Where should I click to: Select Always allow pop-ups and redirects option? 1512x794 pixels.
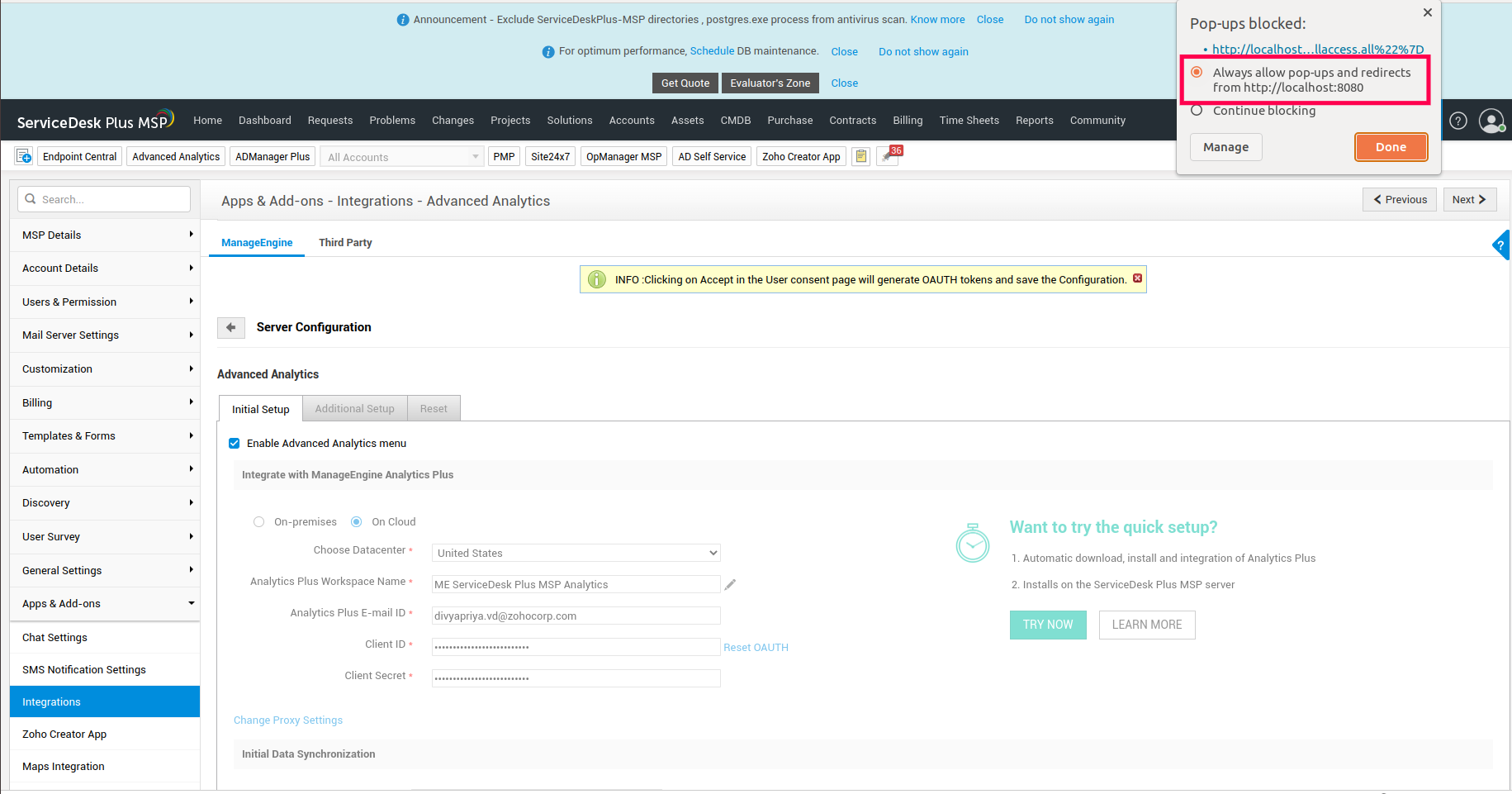pos(1197,73)
